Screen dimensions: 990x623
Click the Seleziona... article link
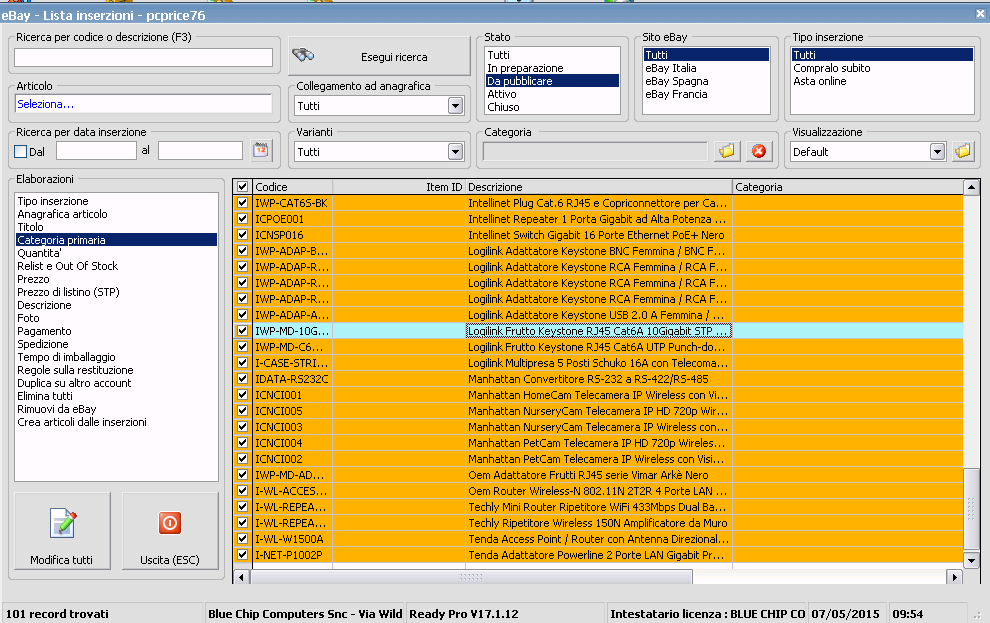pos(45,104)
